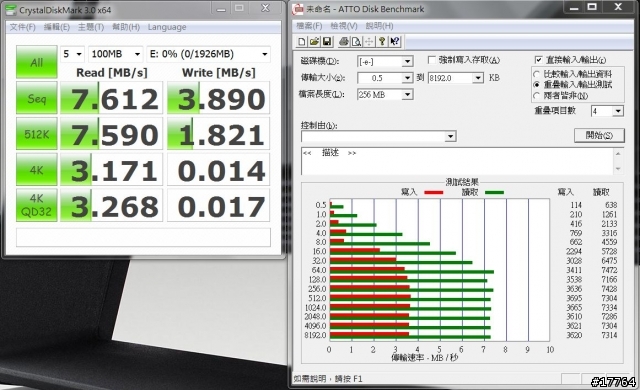Click the Seq read result 7.612
The width and height of the screenshot is (640, 390).
(x=111, y=98)
